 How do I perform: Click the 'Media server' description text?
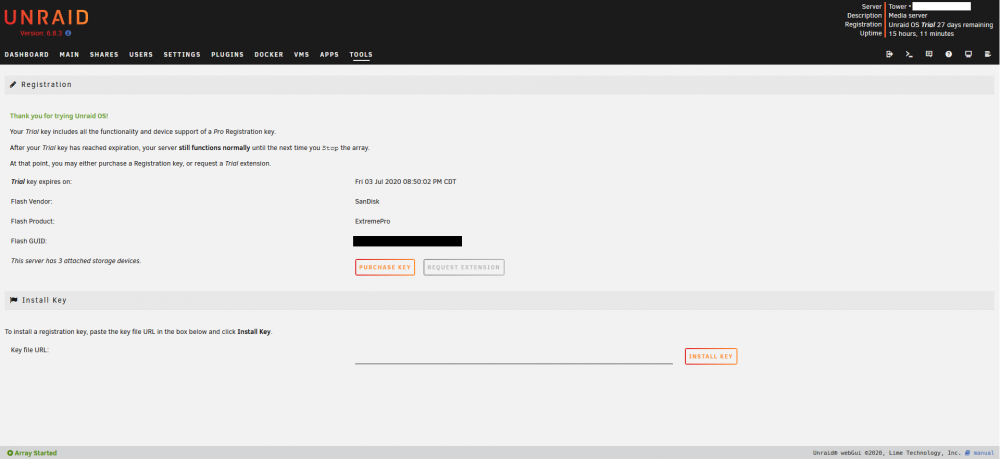(x=908, y=15)
